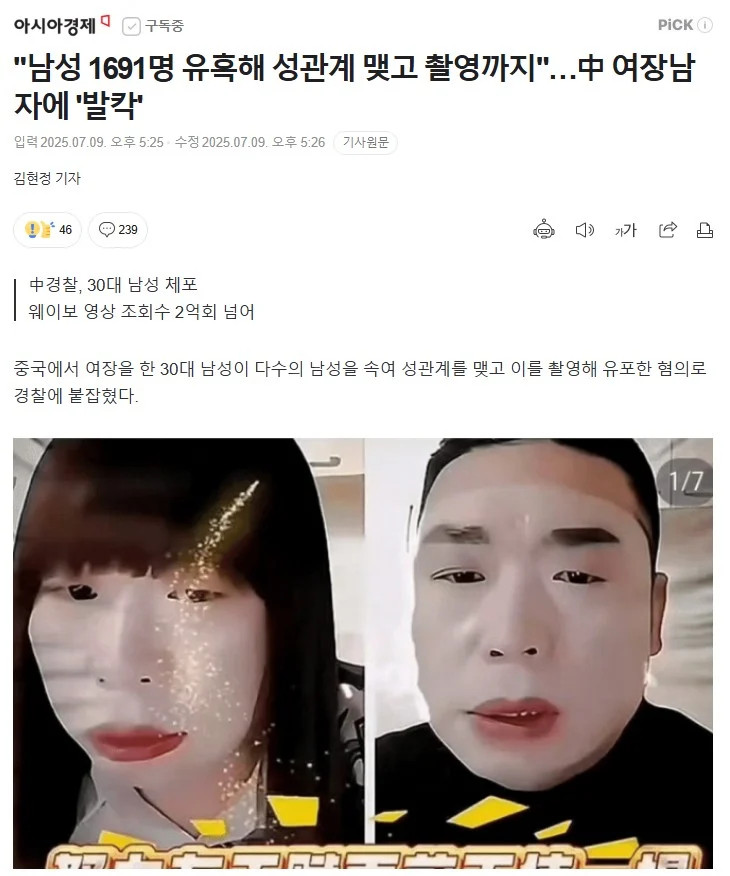Open the AI summary robot icon

click(543, 230)
